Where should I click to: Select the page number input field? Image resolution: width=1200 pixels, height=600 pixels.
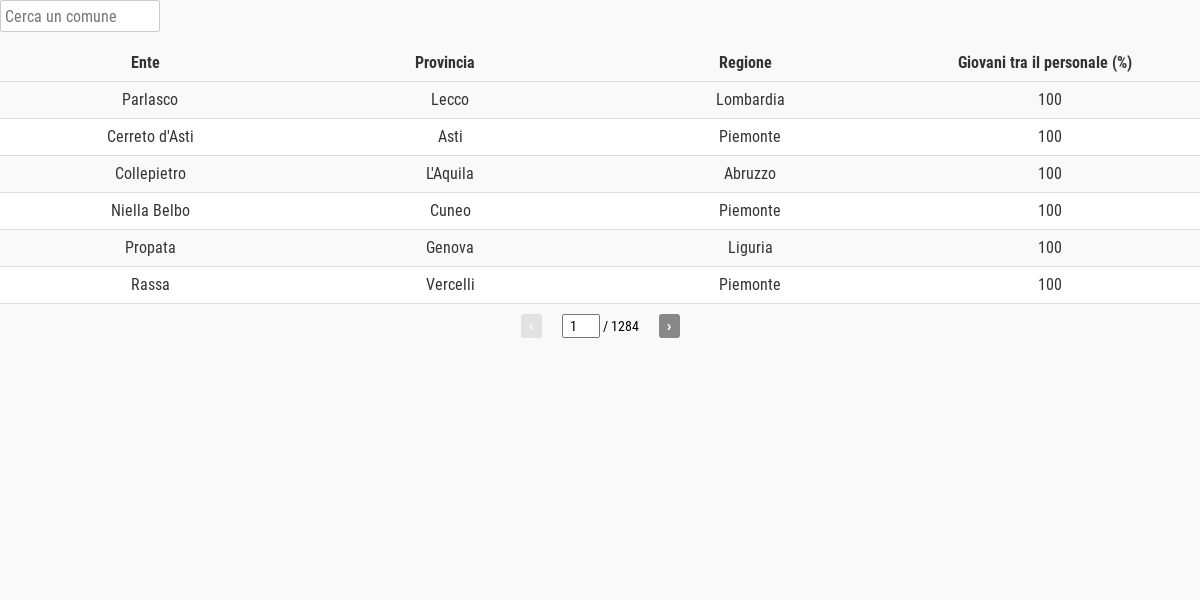(581, 326)
